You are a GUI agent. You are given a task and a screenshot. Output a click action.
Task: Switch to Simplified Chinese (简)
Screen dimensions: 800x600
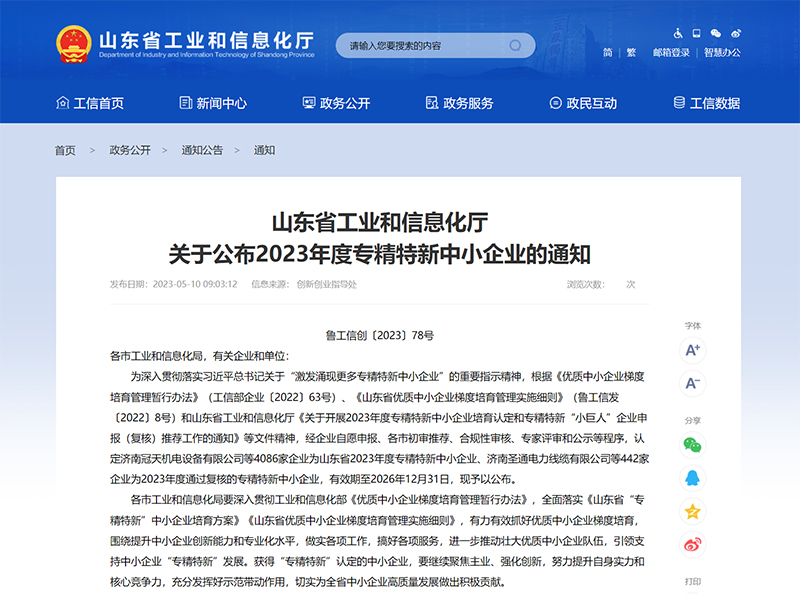[x=608, y=52]
